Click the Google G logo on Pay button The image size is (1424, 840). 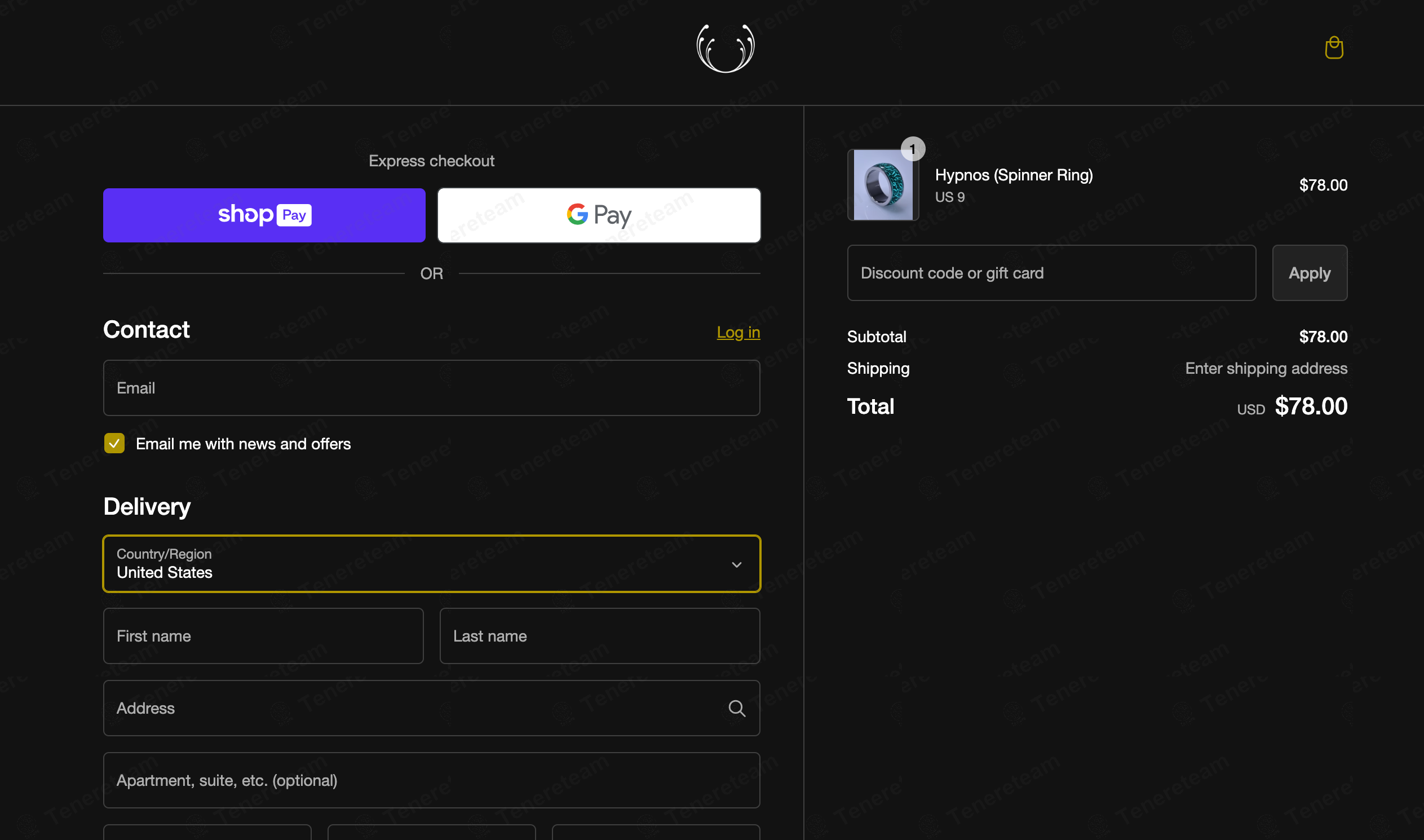click(577, 214)
